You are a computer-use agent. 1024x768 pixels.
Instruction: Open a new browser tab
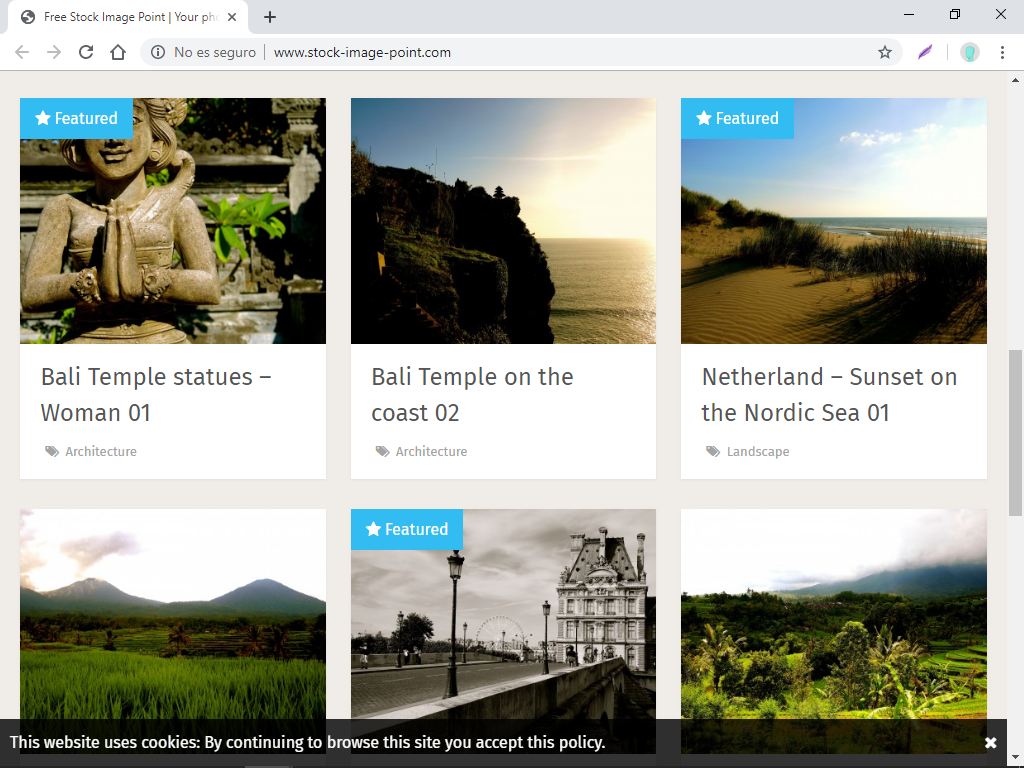[x=270, y=17]
